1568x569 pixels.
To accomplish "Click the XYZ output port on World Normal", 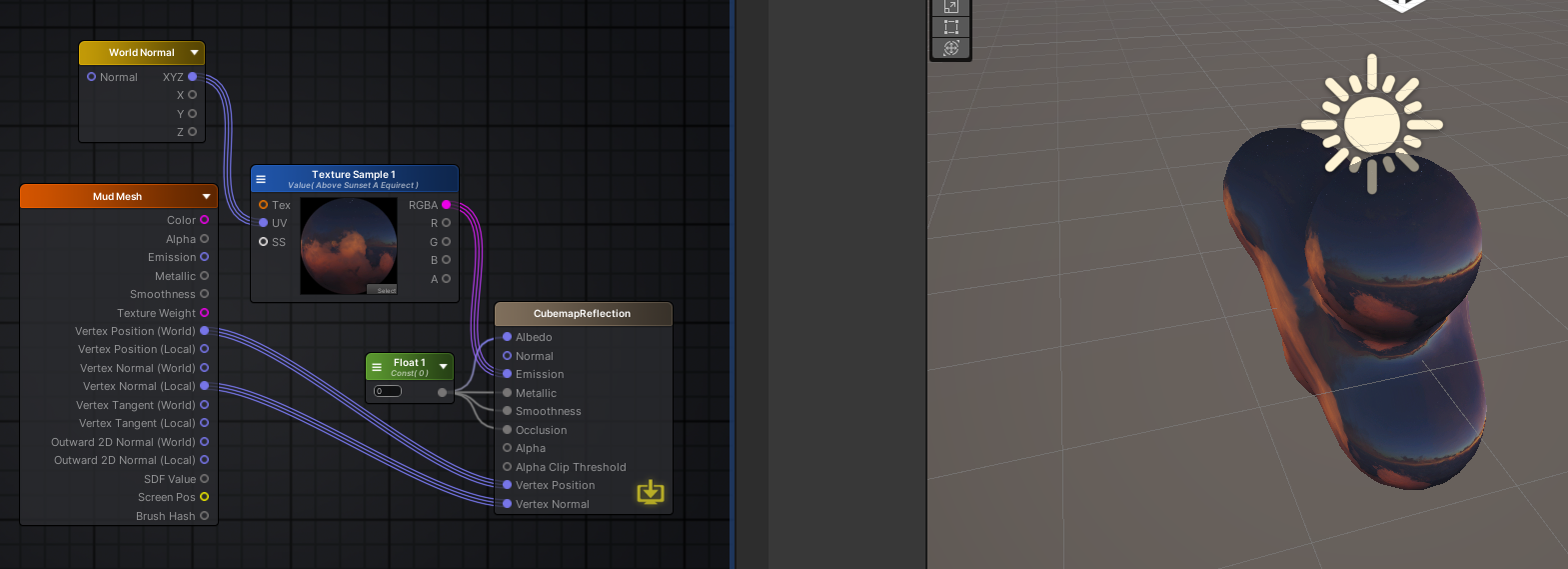I will (192, 77).
